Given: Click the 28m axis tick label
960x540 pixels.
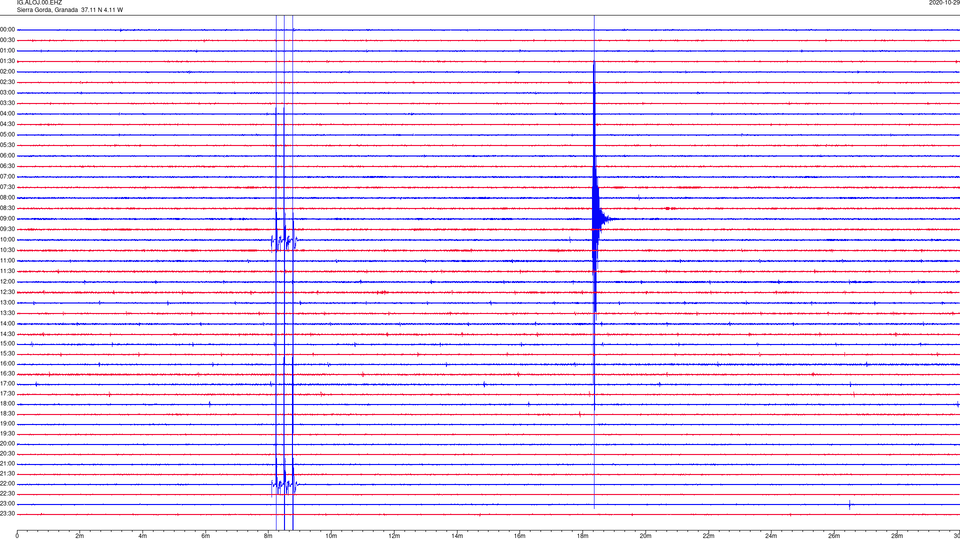Looking at the screenshot, I should click(x=897, y=536).
